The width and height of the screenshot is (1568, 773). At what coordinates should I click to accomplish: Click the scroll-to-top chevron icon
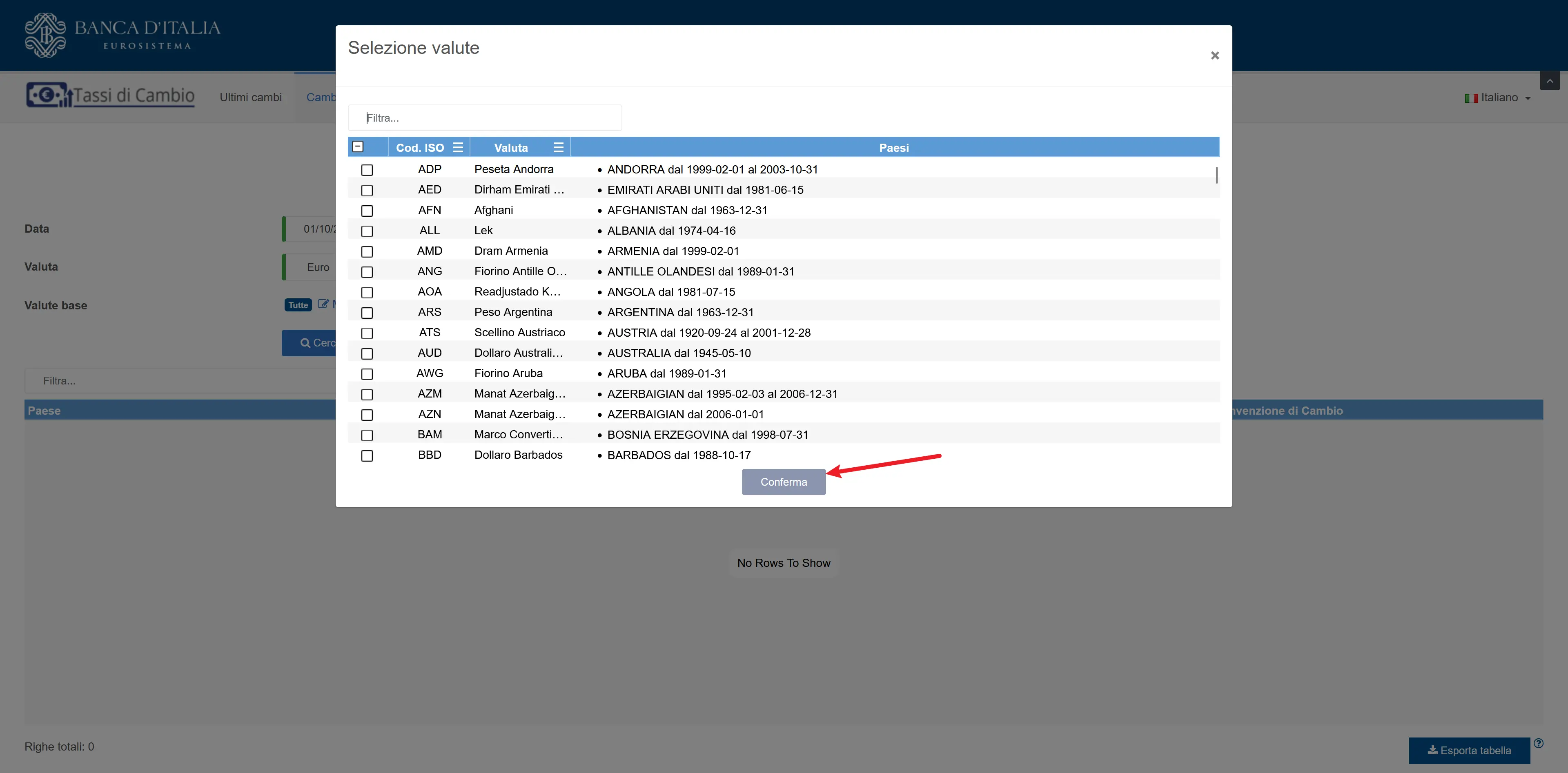point(1549,81)
